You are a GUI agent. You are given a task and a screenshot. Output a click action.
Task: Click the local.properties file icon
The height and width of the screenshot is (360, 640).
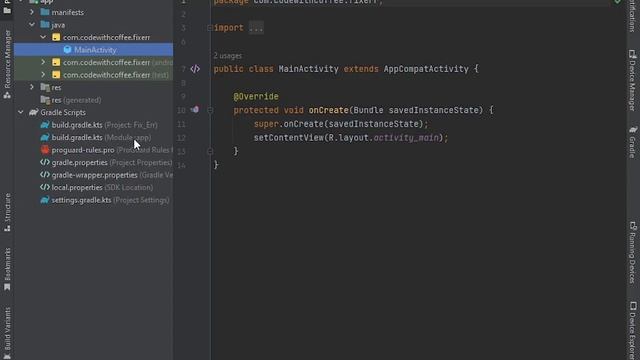click(45, 187)
